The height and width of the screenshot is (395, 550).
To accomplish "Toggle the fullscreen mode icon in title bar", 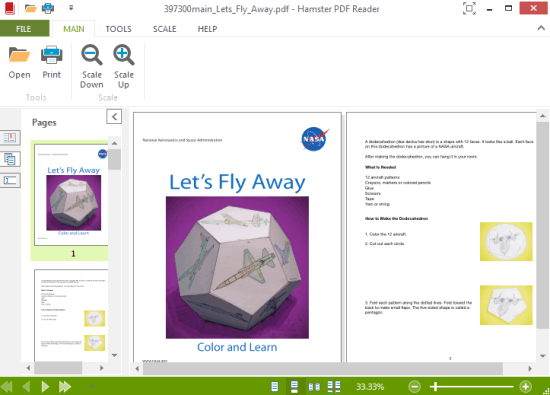I will click(469, 8).
